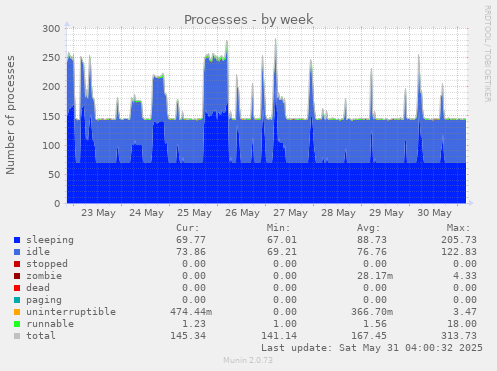Click the '28 May' x-axis label
The width and height of the screenshot is (497, 371).
[x=338, y=213]
